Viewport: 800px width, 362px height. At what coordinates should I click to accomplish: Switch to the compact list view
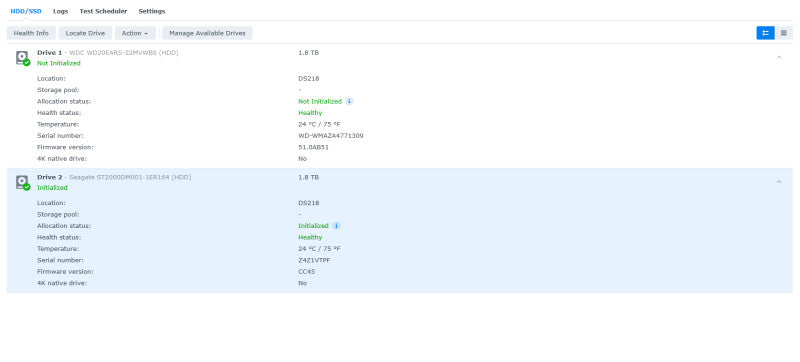[x=784, y=33]
